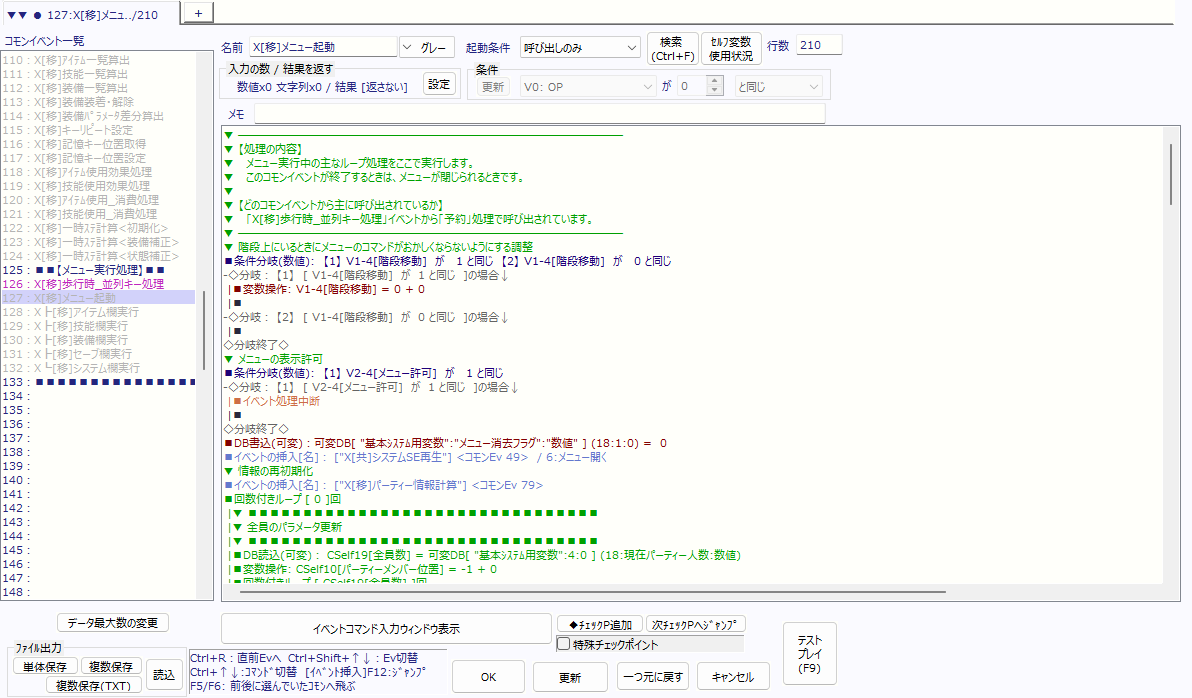Click the イベント処理中断 command line
Viewport: 1192px width, 698px height.
275,401
